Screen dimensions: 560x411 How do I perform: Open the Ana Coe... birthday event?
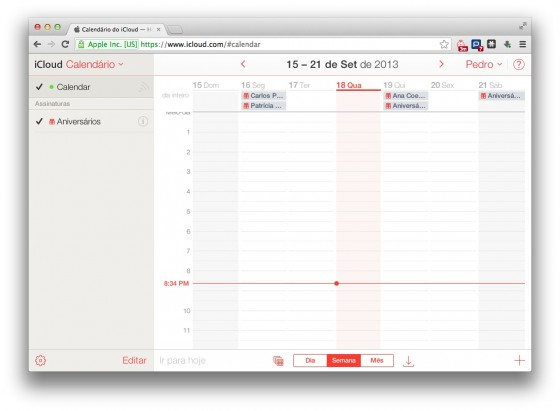[x=406, y=96]
